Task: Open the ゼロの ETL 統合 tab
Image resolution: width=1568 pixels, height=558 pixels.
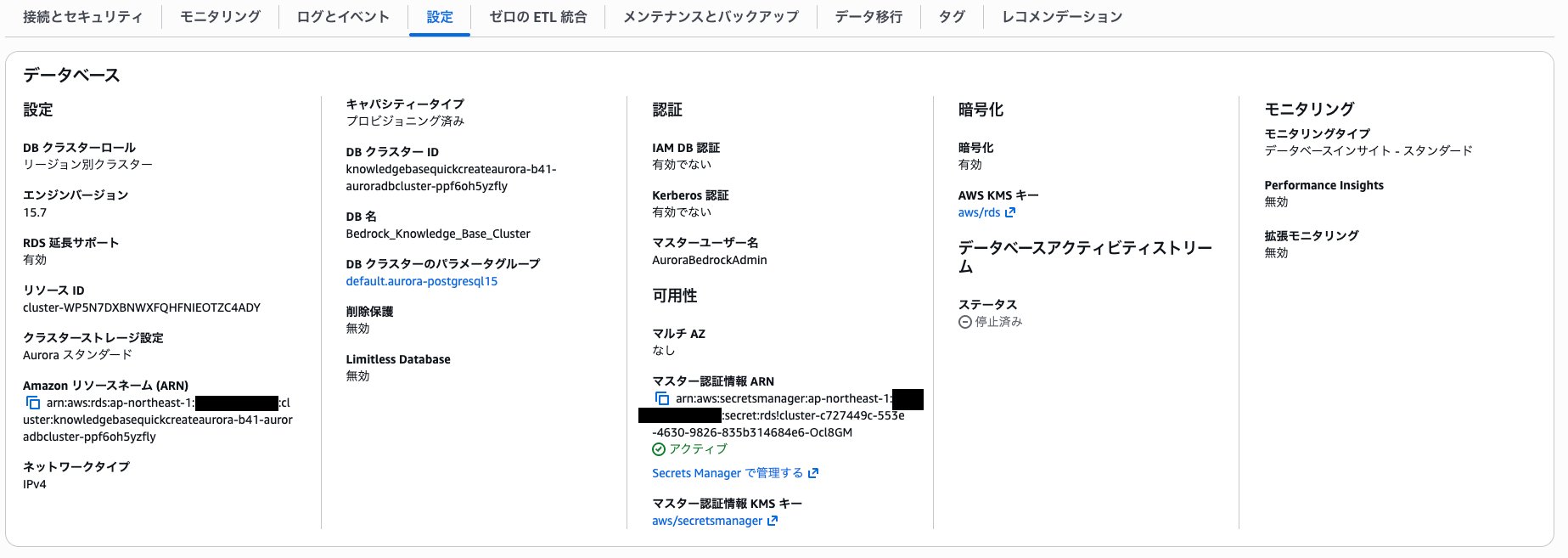Action: point(538,15)
